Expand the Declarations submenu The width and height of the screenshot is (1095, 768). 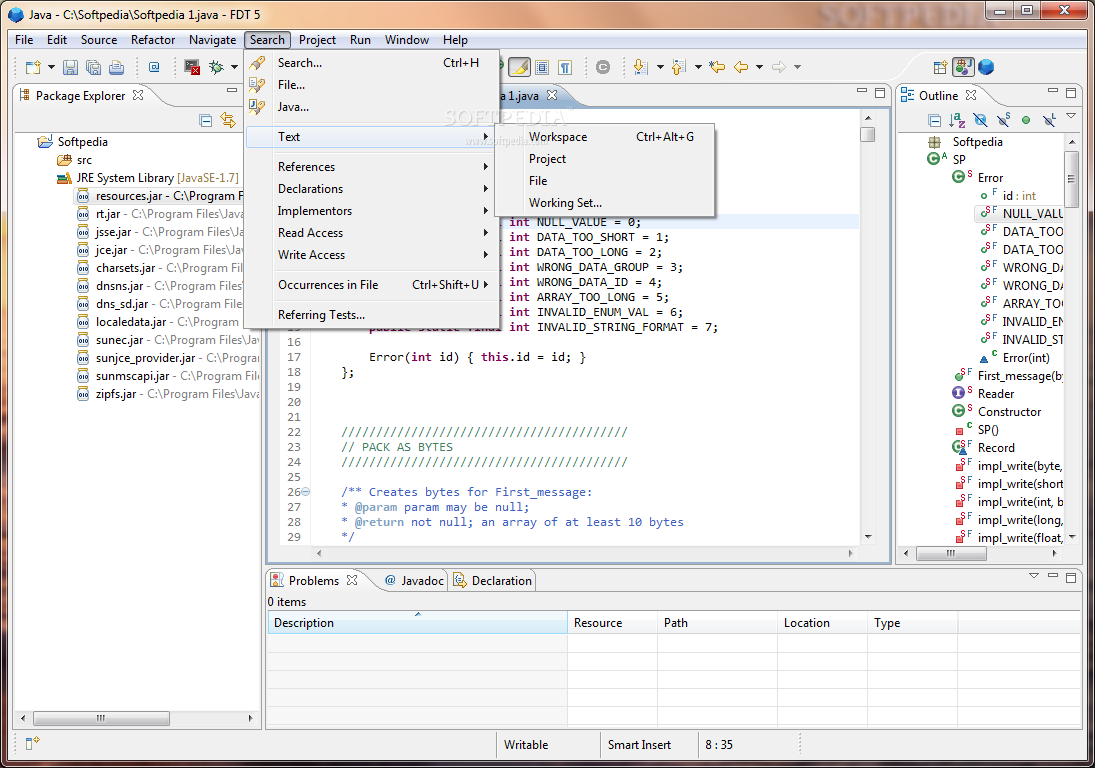click(x=372, y=189)
